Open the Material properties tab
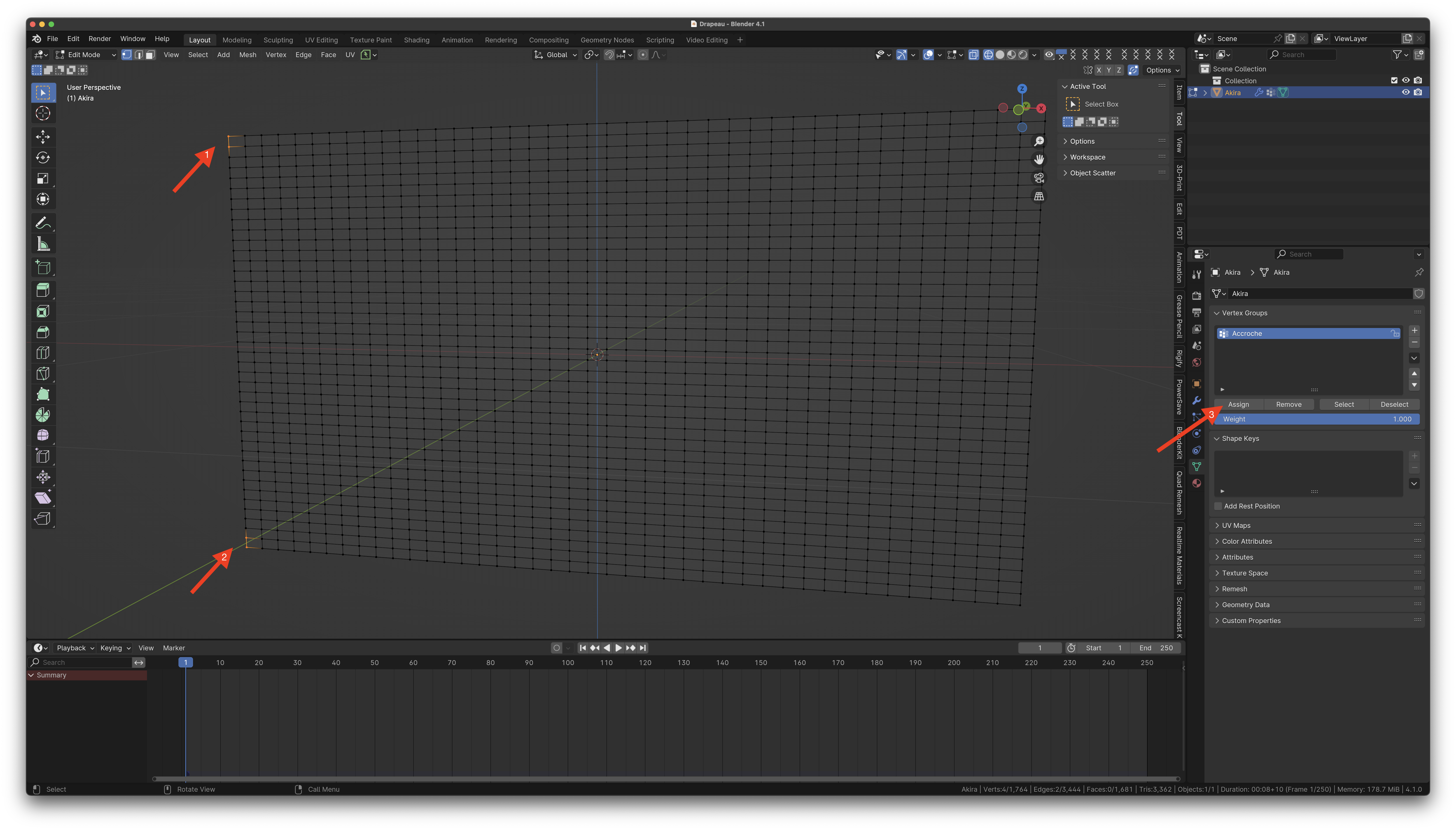The width and height of the screenshot is (1456, 830). (1197, 483)
